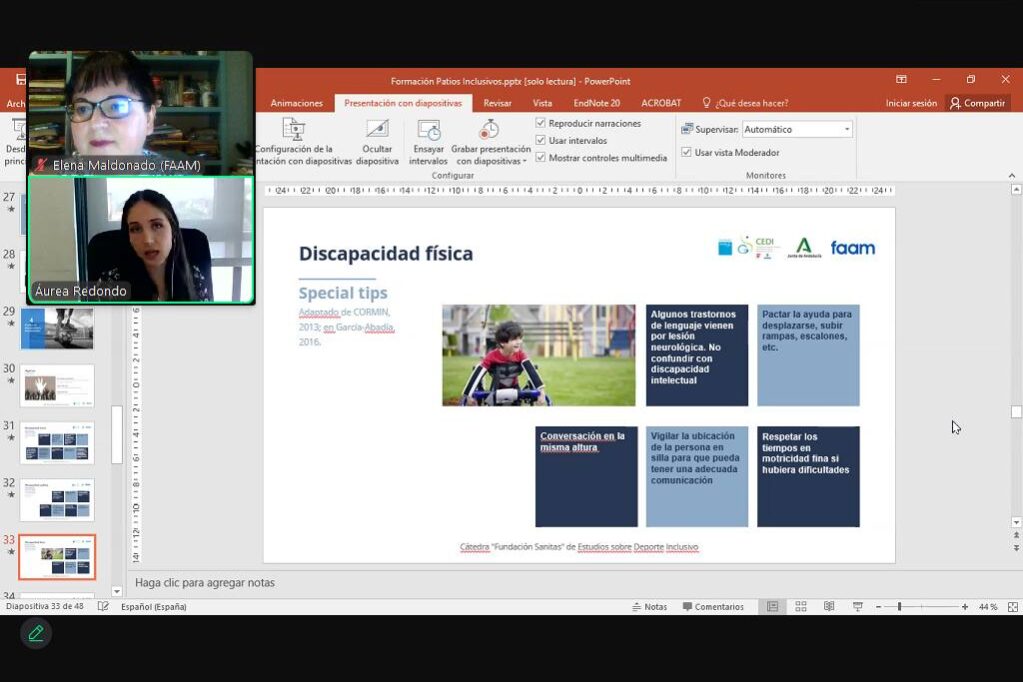Click fit slide to window icon
This screenshot has width=1023, height=682.
click(1012, 606)
